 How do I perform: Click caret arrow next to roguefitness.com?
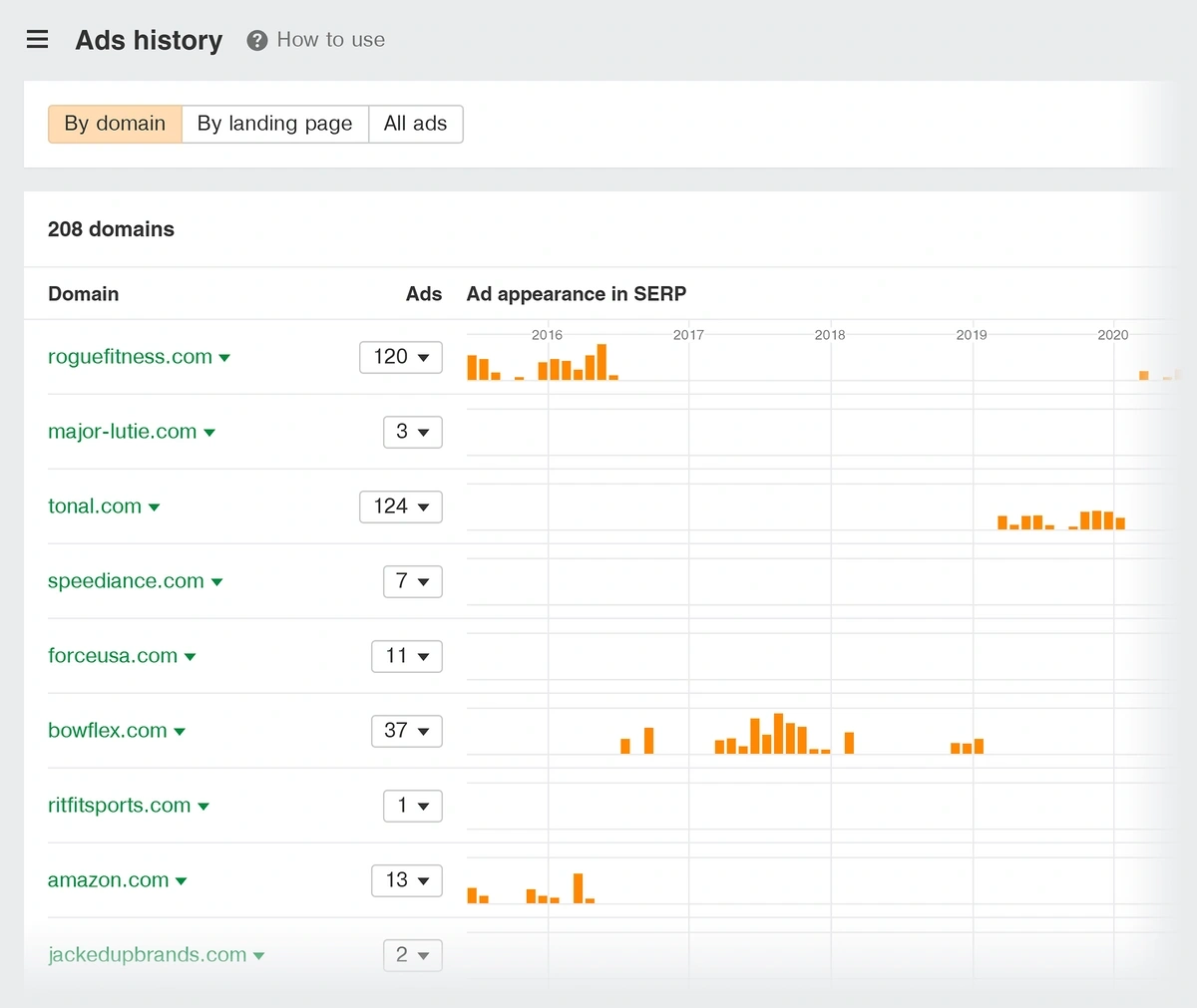coord(224,358)
